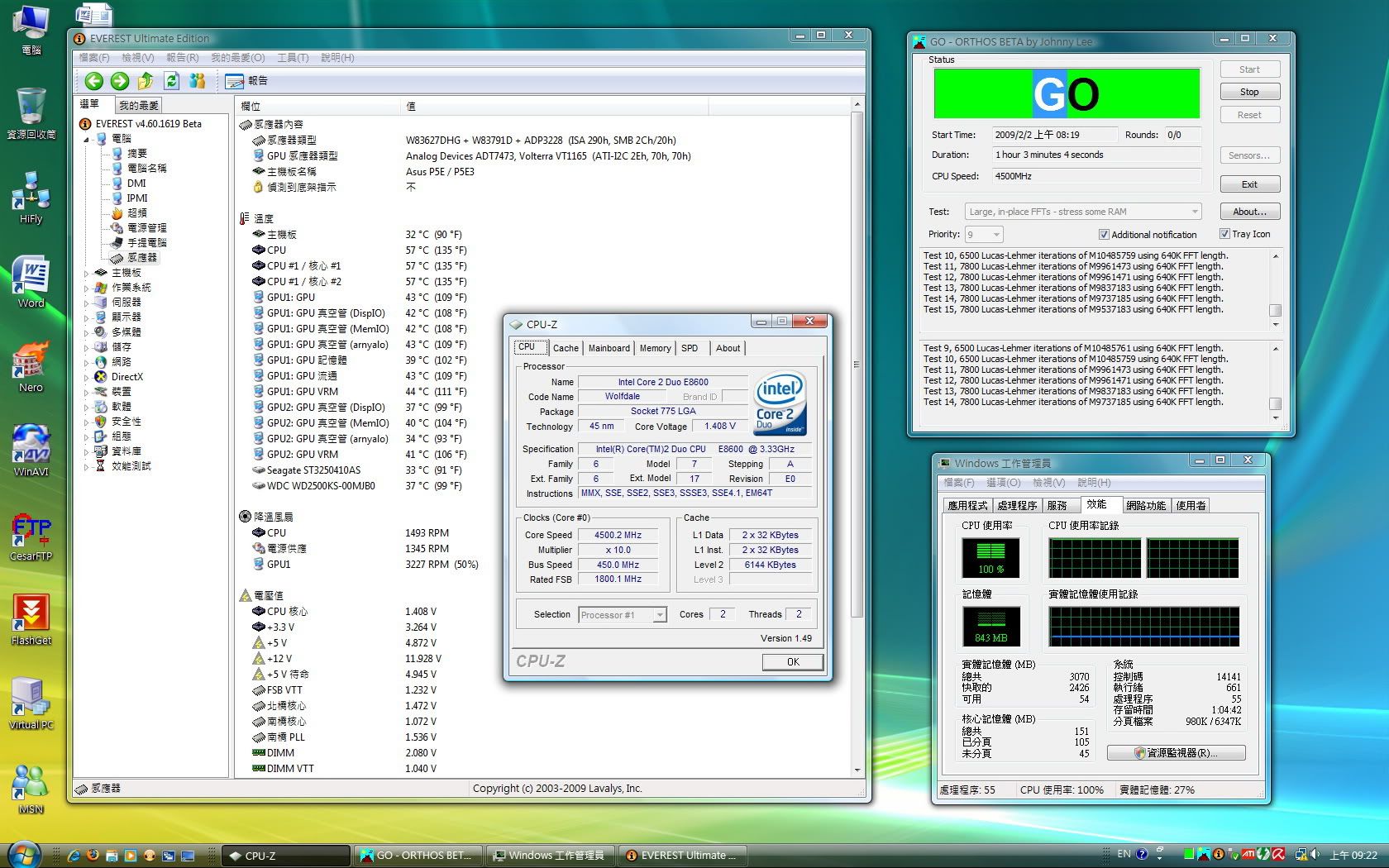The image size is (1389, 868).
Task: Toggle Additional notification checkbox in ORTHOS
Action: [x=1104, y=235]
